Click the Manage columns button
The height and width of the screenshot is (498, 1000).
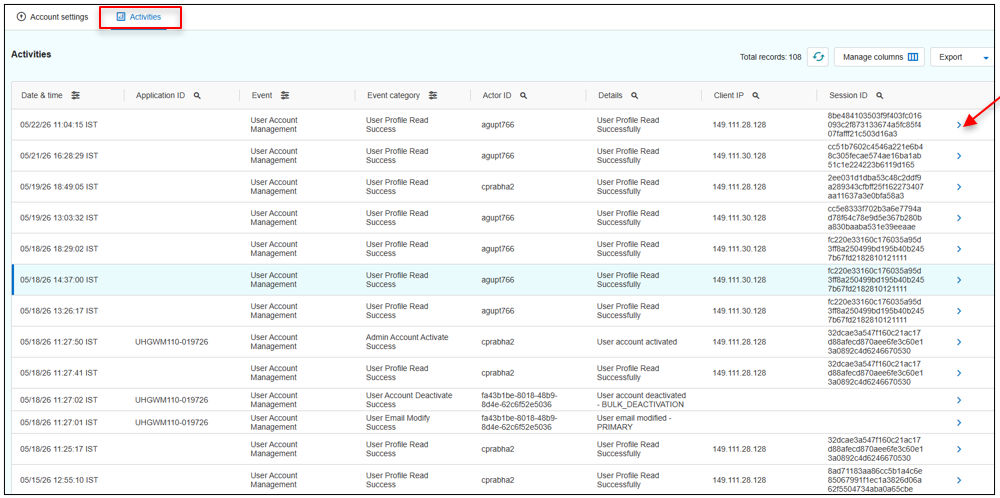(x=879, y=57)
